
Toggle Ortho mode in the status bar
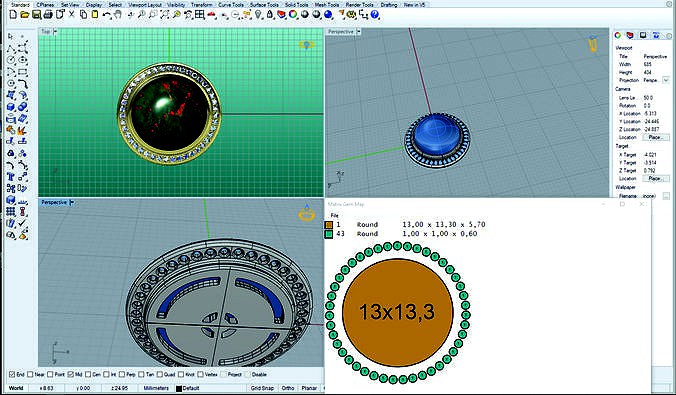[288, 388]
